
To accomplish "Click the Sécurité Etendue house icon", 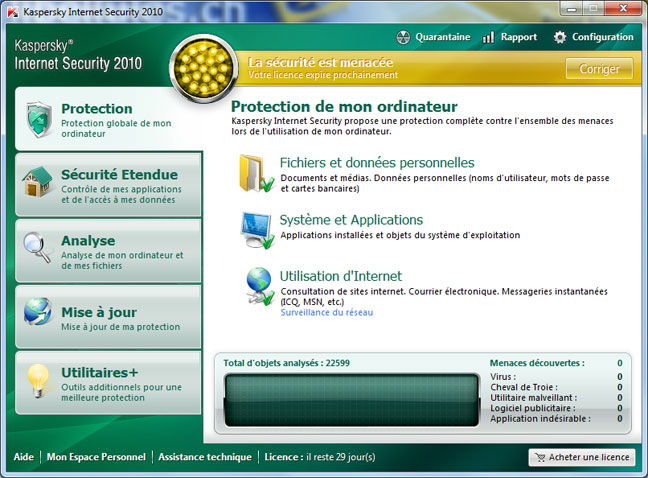I will [38, 181].
